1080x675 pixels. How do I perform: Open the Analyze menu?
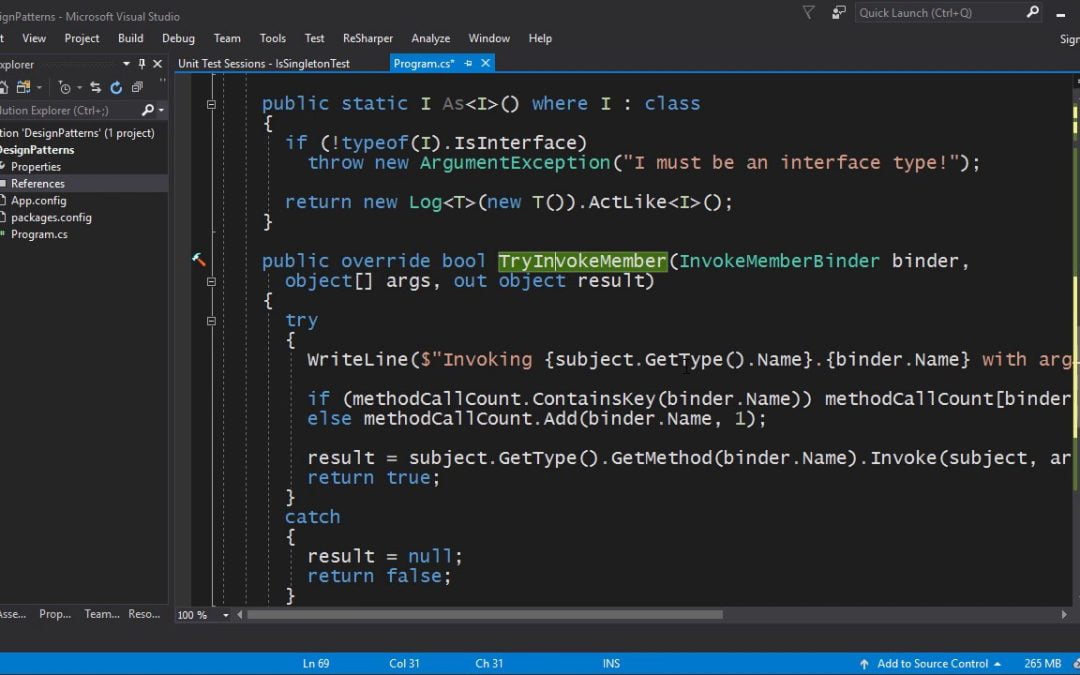(x=430, y=39)
